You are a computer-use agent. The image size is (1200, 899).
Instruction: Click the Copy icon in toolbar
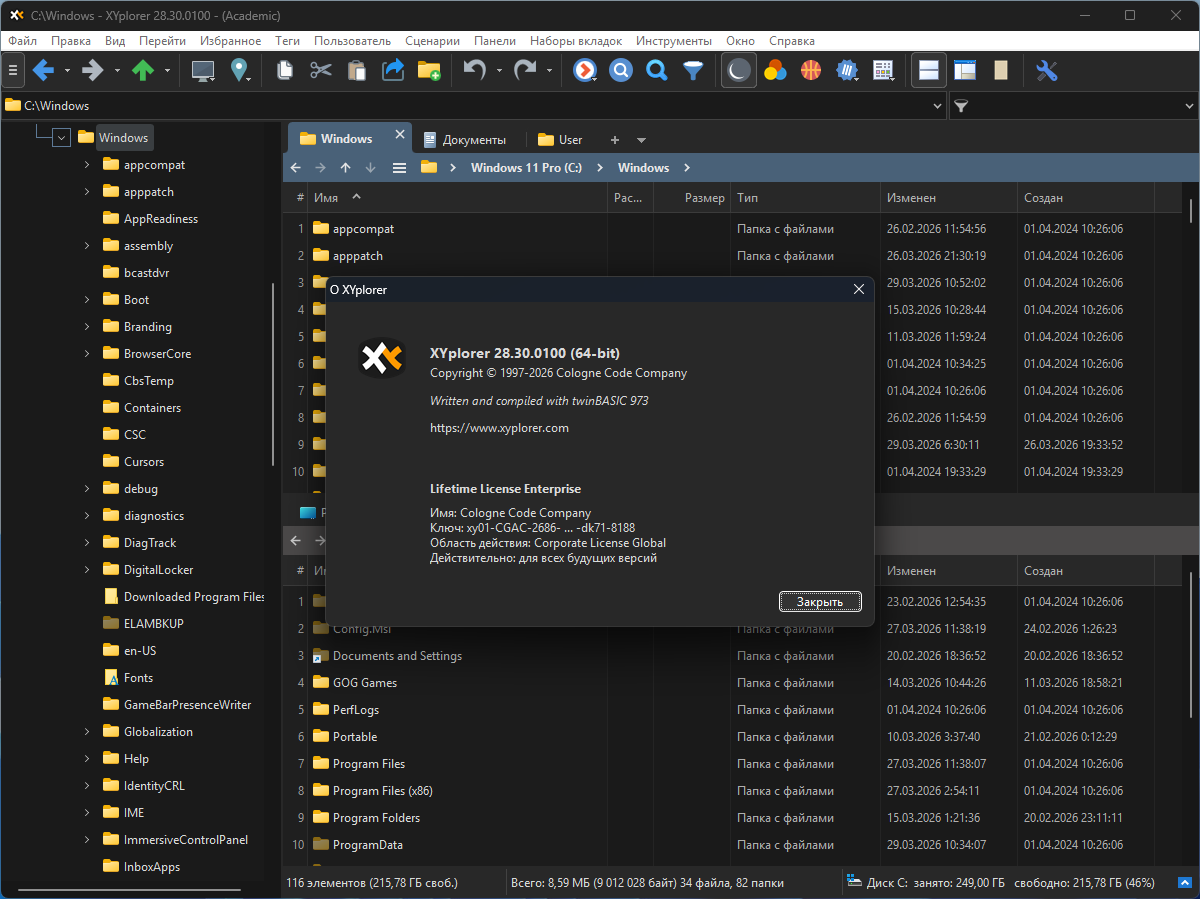(285, 70)
